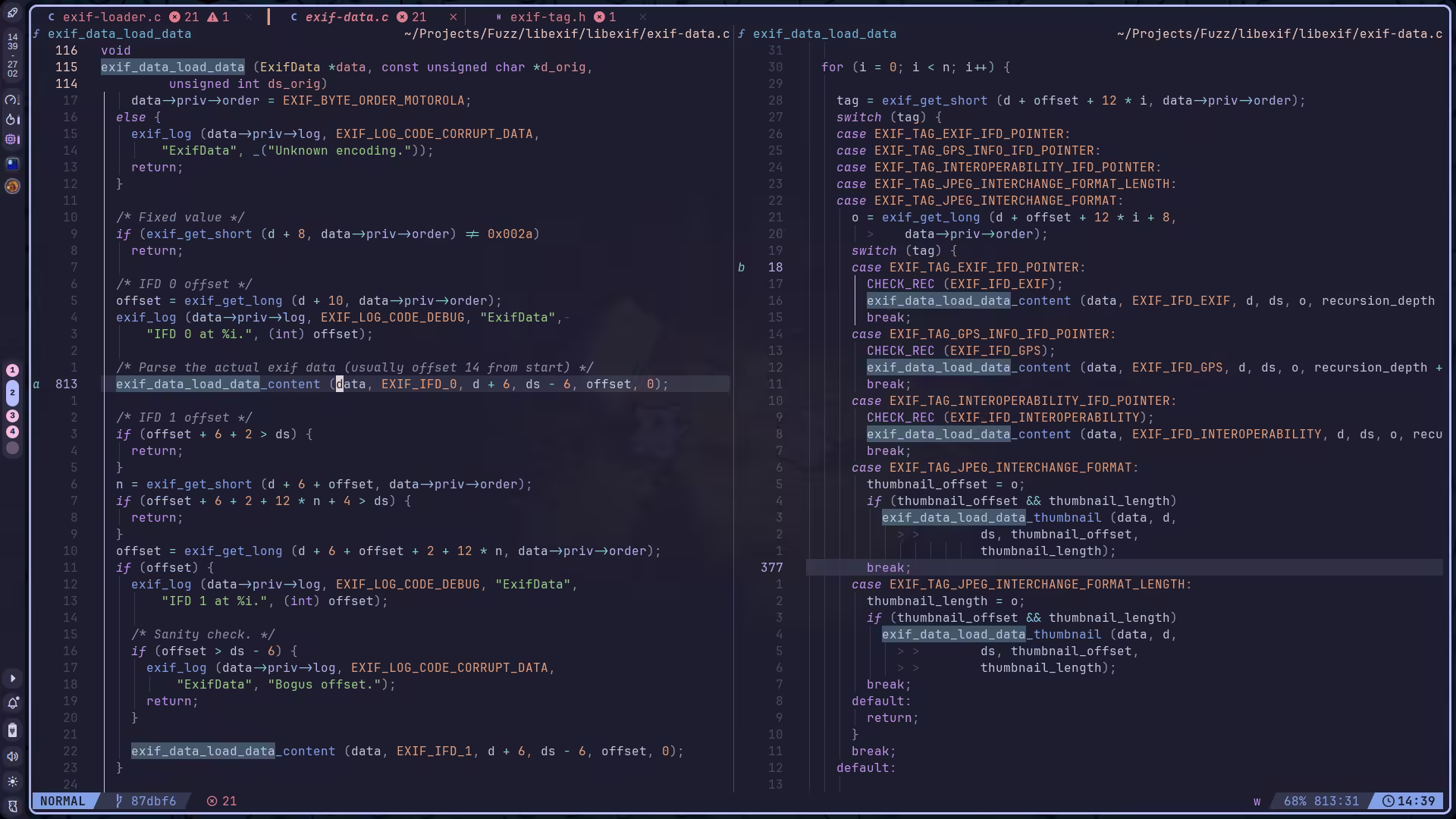Switch to workspace 1 indicator

pyautogui.click(x=12, y=370)
